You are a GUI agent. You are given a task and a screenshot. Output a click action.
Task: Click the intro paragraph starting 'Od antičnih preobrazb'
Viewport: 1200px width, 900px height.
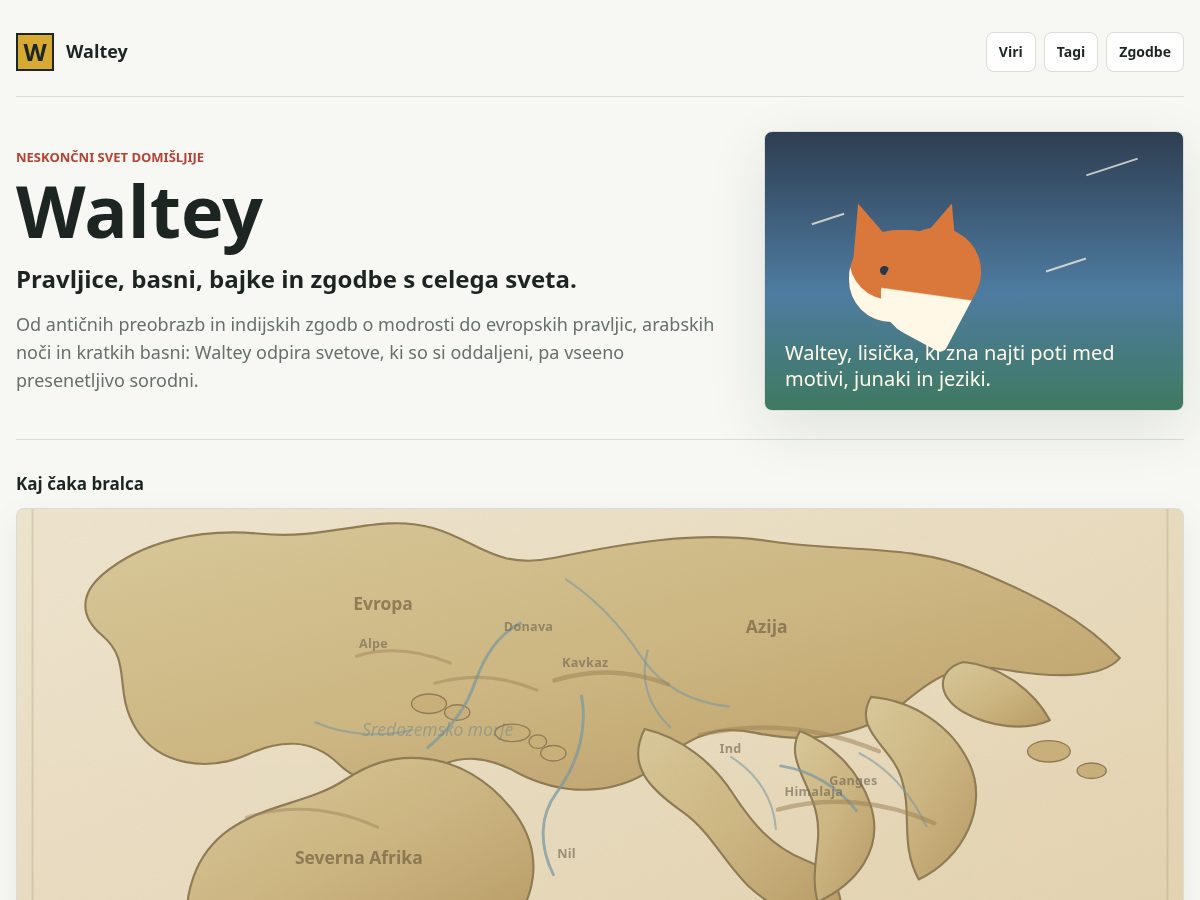365,353
